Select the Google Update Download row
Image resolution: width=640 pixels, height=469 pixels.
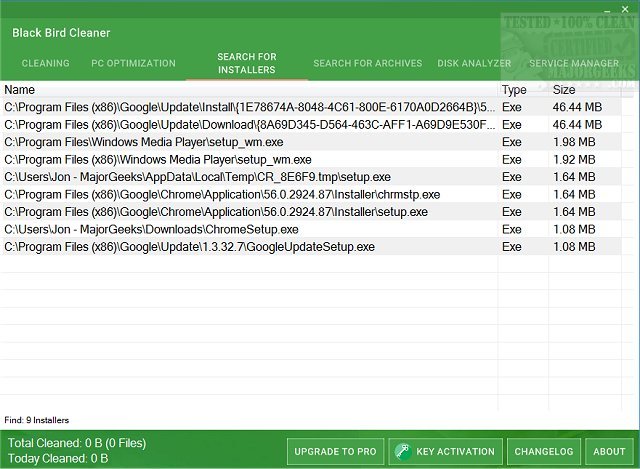tap(312, 125)
